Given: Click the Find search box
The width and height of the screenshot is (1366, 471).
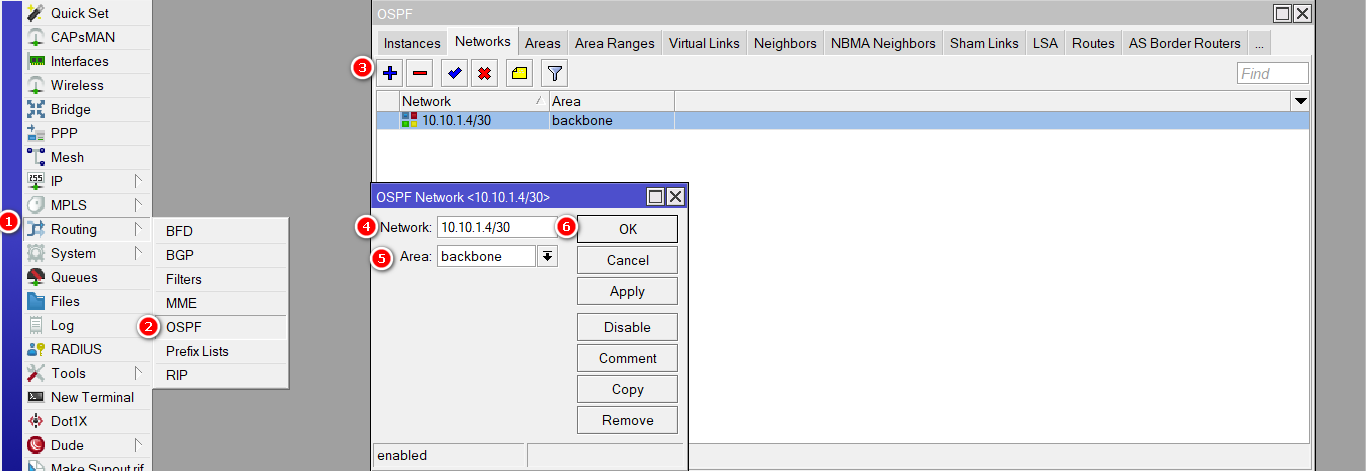Looking at the screenshot, I should tap(1272, 73).
